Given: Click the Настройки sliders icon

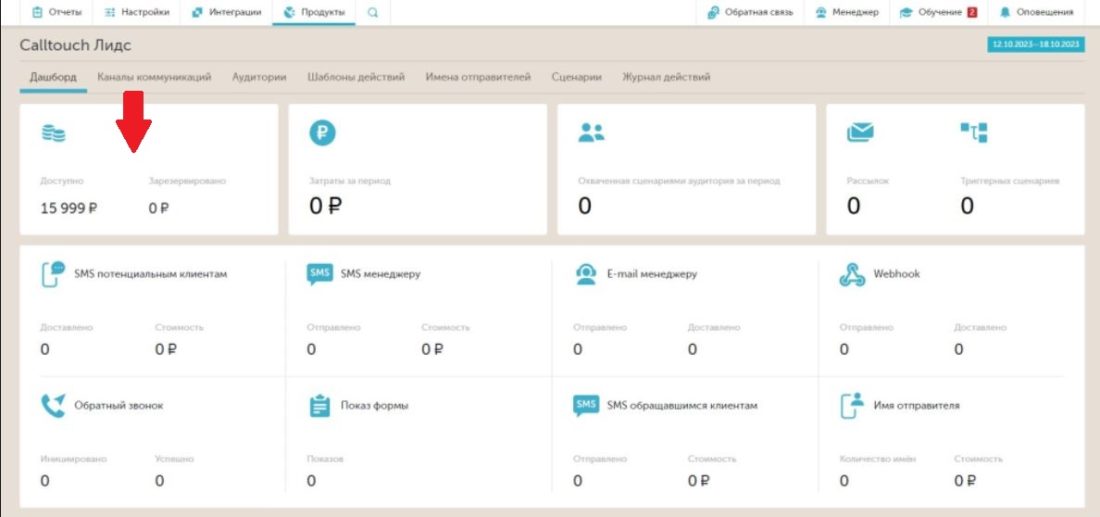Looking at the screenshot, I should pos(109,12).
